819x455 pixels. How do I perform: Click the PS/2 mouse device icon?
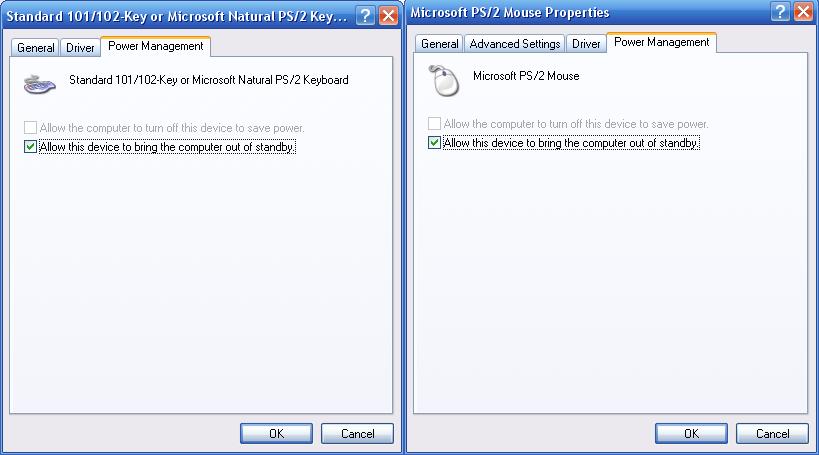tap(443, 80)
